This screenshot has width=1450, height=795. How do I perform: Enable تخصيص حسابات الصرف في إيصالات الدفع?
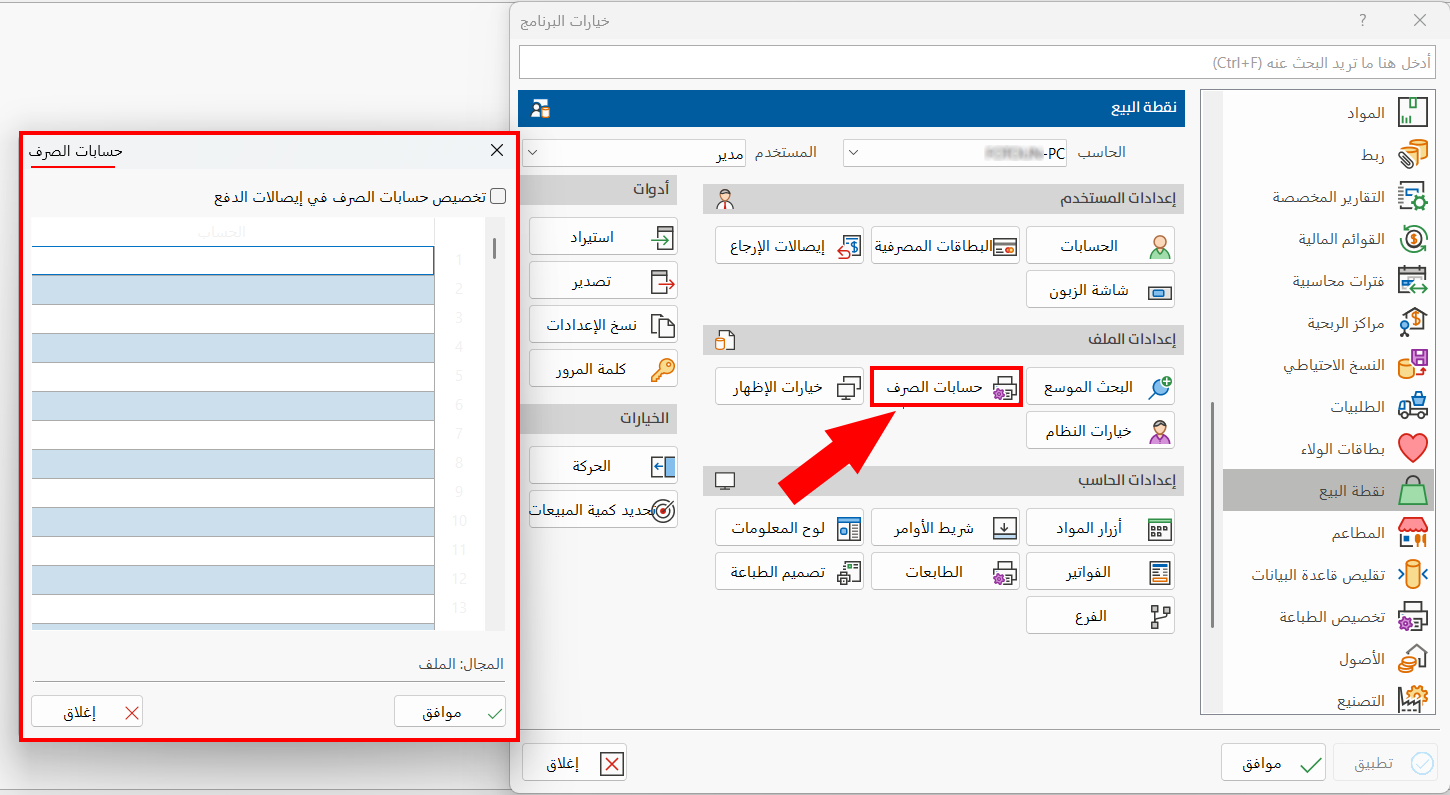[497, 196]
